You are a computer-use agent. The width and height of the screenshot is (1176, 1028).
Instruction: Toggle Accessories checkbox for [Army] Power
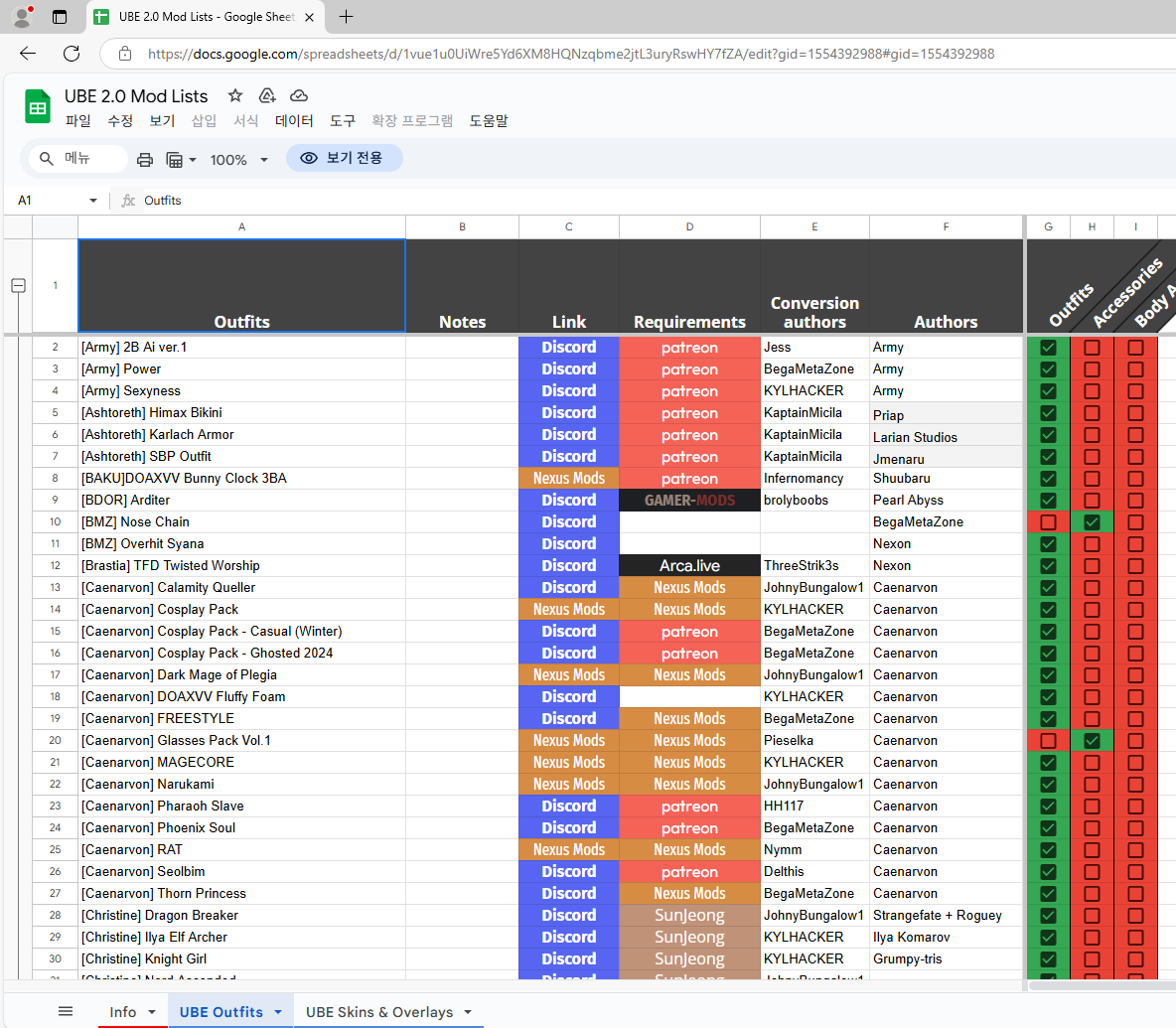[1092, 369]
